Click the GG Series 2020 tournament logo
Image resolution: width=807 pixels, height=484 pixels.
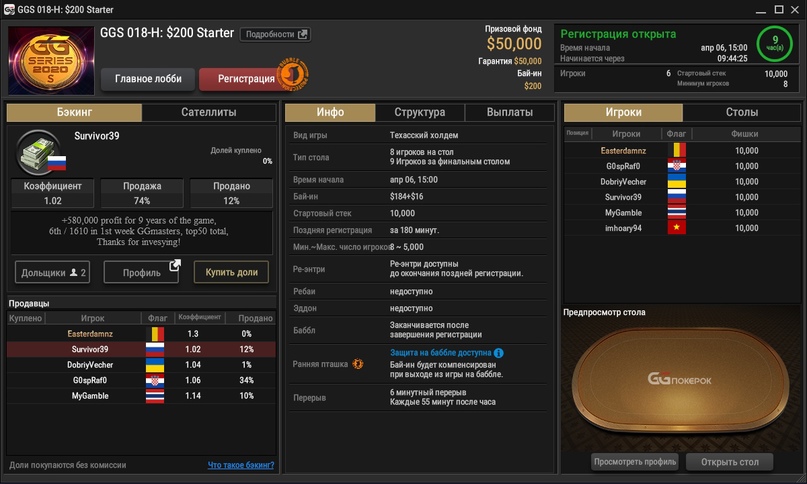pos(50,59)
